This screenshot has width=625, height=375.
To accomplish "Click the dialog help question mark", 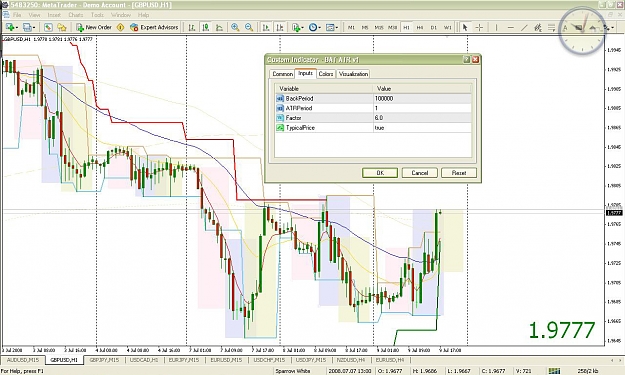I will (x=466, y=59).
